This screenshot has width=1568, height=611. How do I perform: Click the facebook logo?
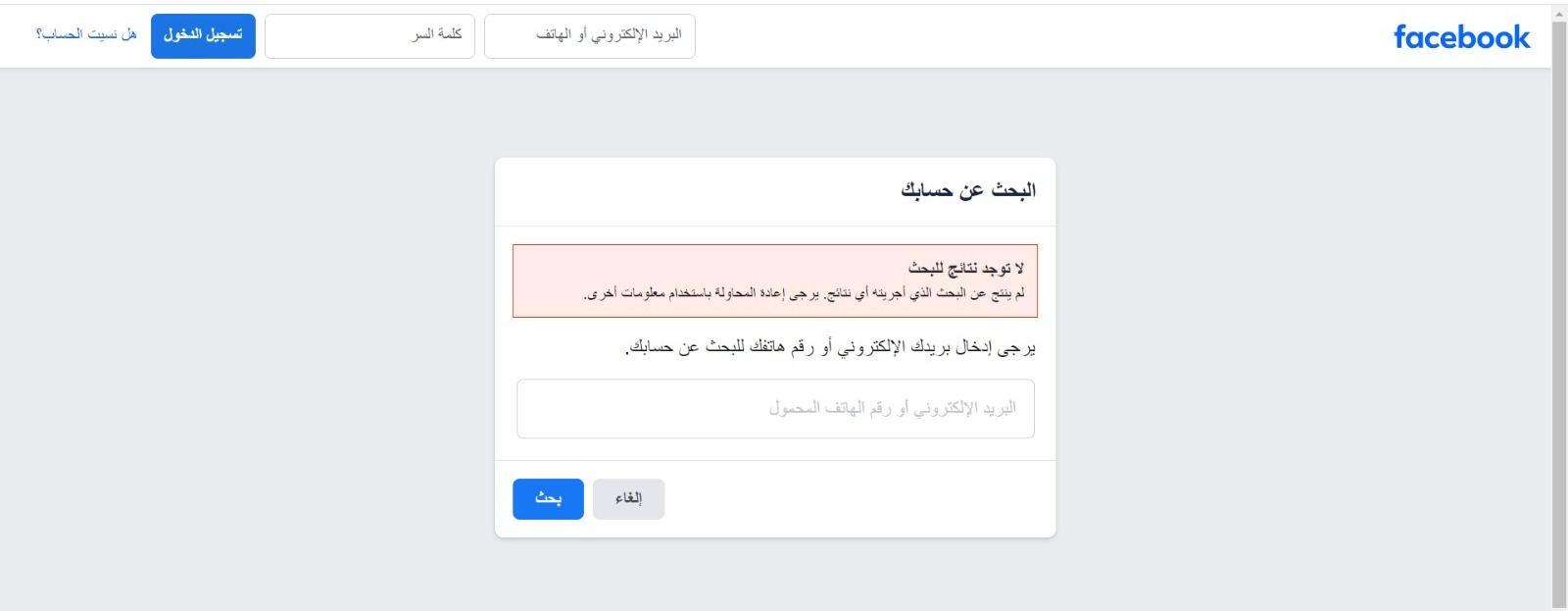point(1461,37)
